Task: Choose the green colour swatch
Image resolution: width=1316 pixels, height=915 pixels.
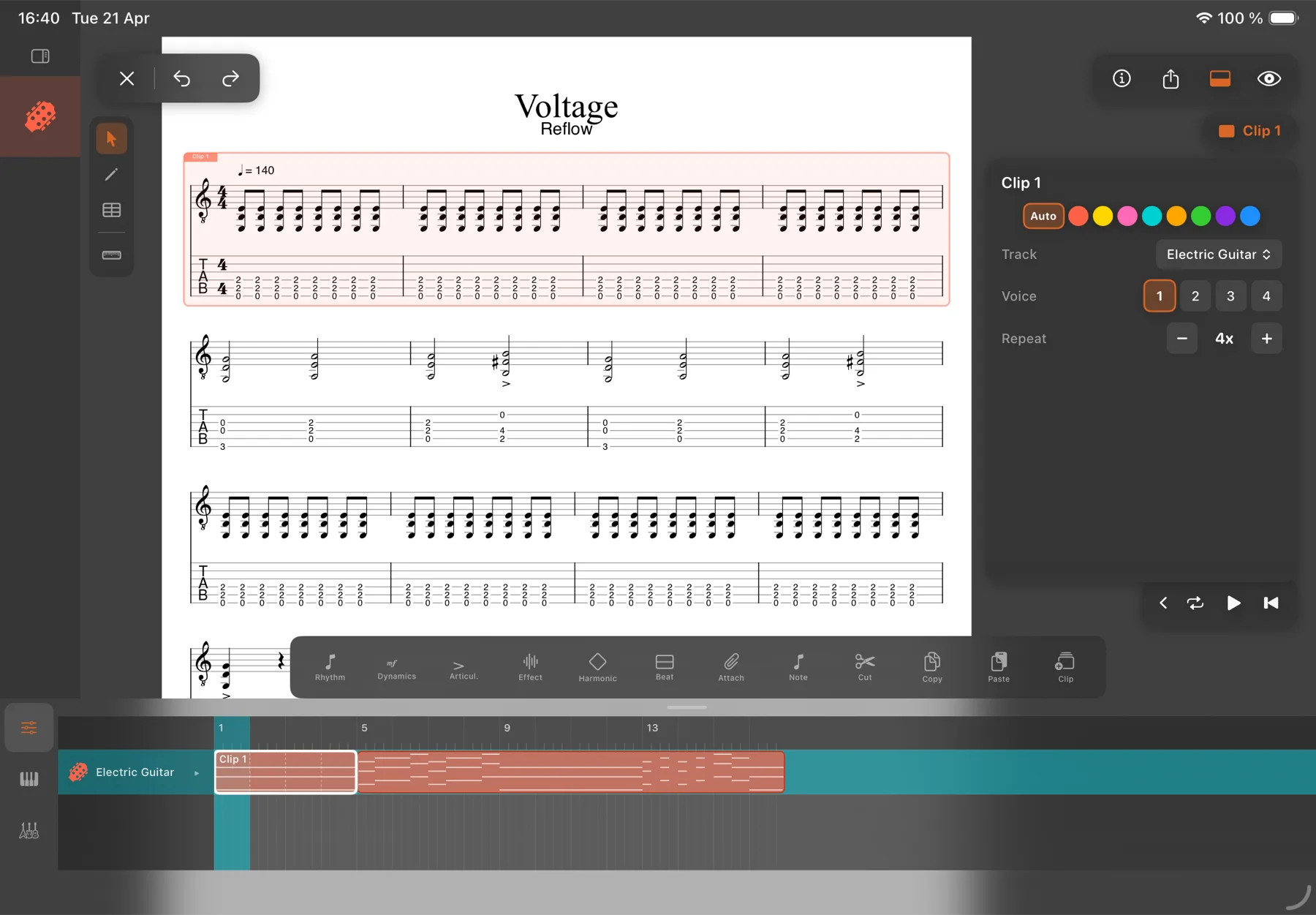Action: [1201, 216]
